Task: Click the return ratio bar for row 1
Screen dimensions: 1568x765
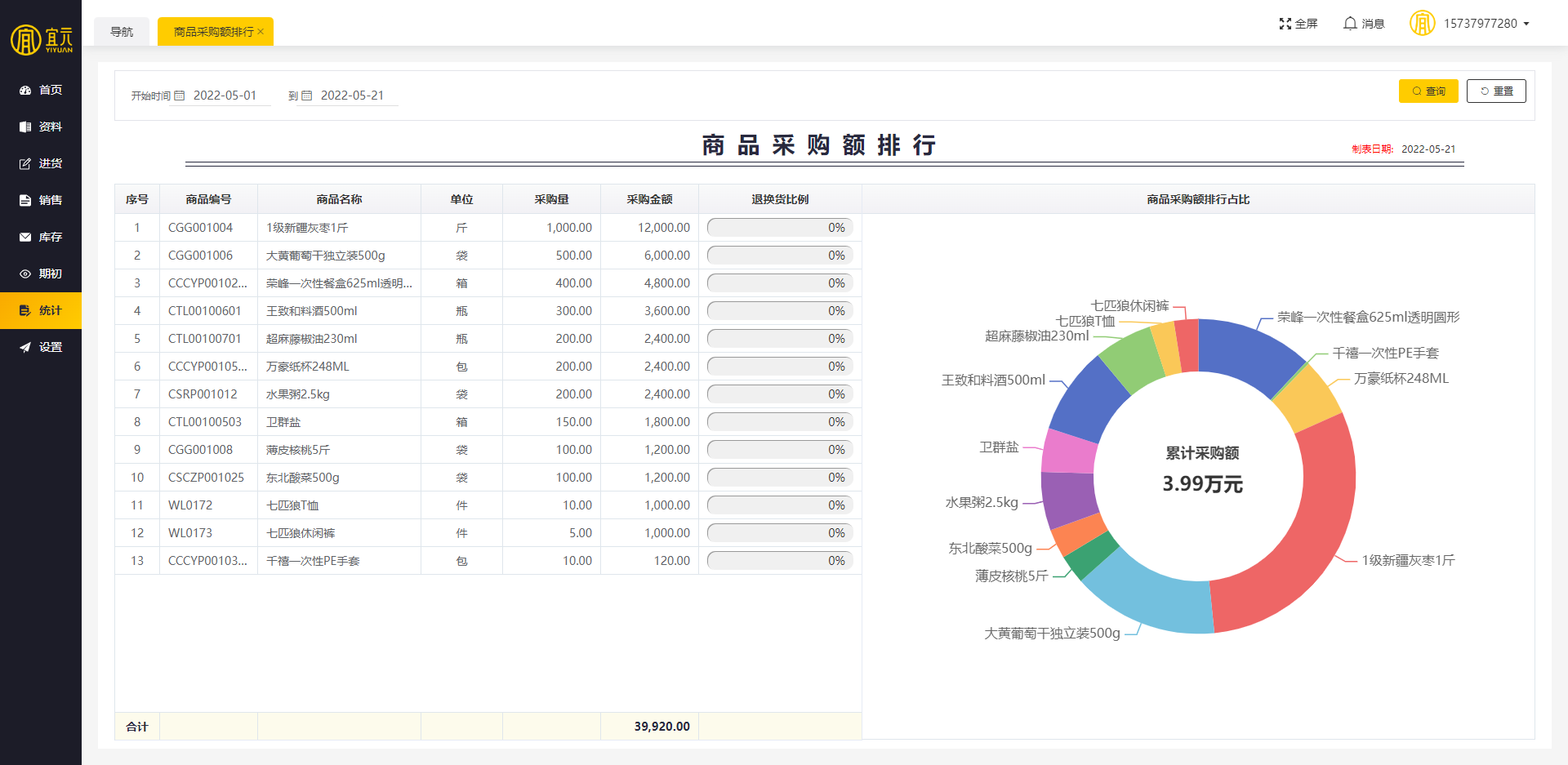Action: pyautogui.click(x=780, y=228)
